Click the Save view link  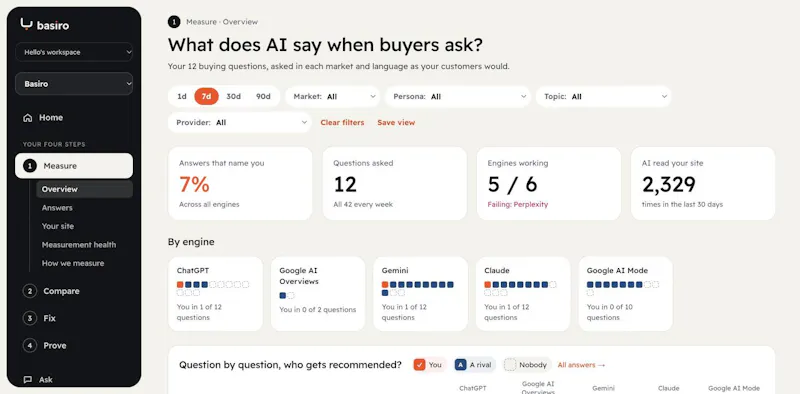(396, 122)
